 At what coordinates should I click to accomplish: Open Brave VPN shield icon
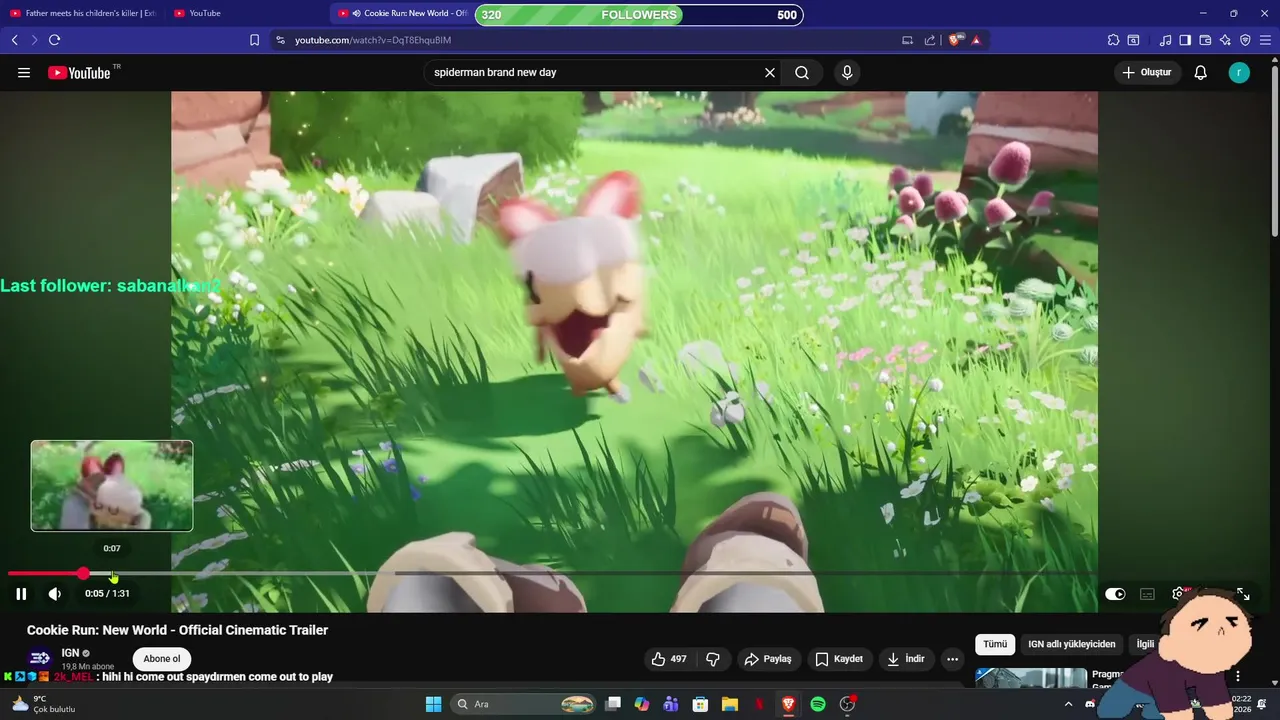pyautogui.click(x=1245, y=40)
